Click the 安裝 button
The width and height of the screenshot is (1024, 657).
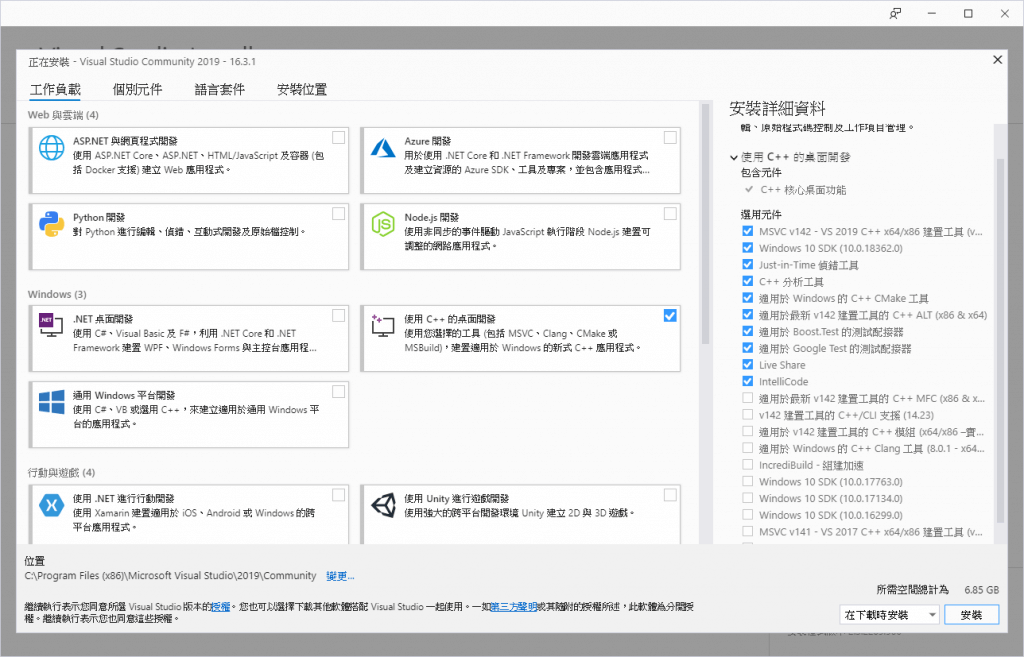[x=971, y=614]
